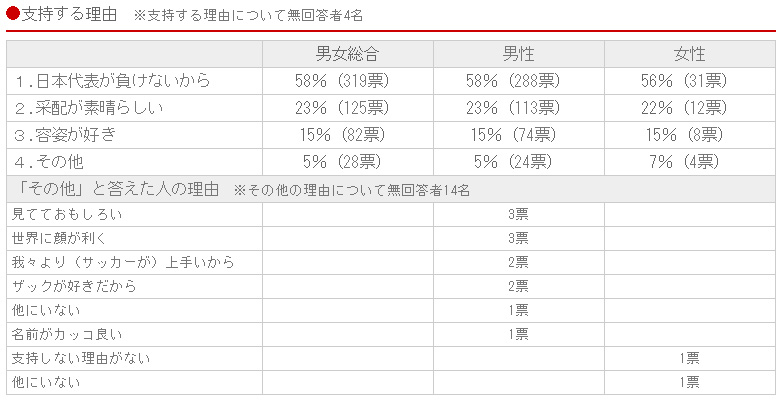Click the row label 2.采配が素晴らしい

pos(89,108)
